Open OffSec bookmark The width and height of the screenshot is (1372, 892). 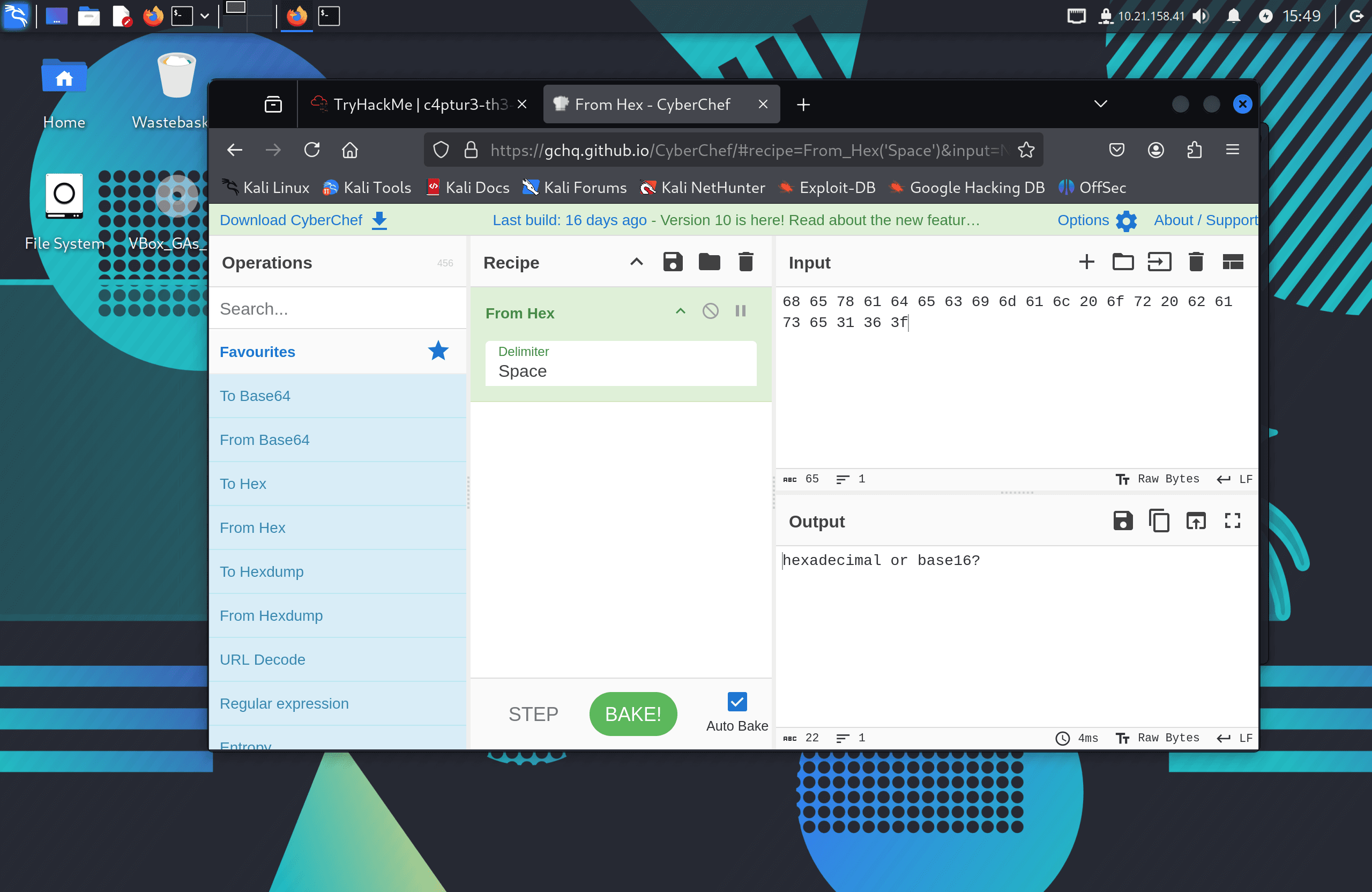click(x=1092, y=188)
